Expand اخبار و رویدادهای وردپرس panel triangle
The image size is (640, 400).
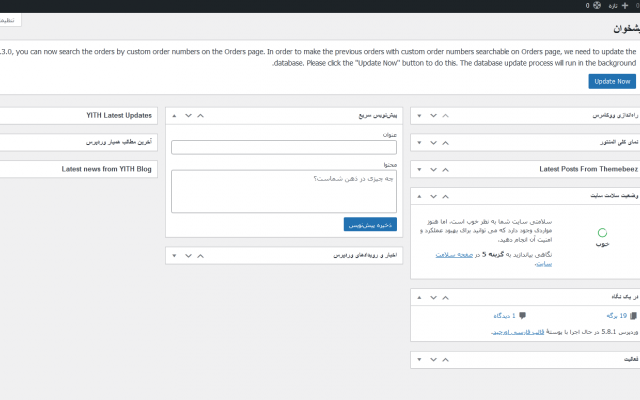click(174, 256)
